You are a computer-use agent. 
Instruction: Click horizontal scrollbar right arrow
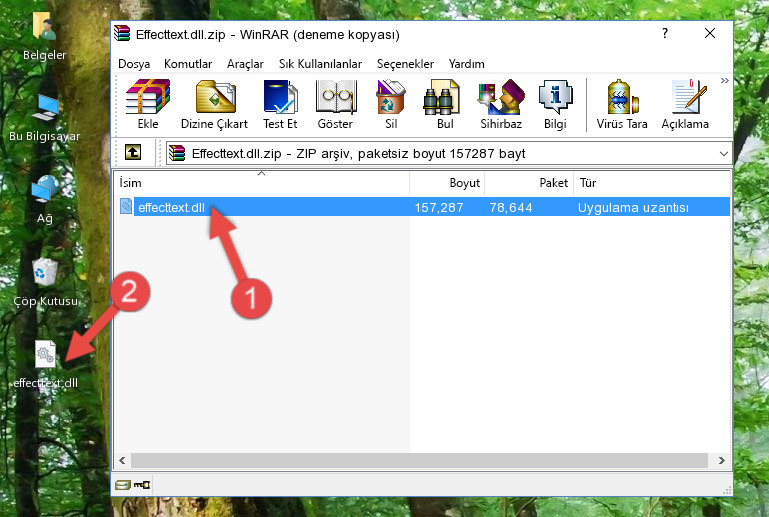point(721,460)
